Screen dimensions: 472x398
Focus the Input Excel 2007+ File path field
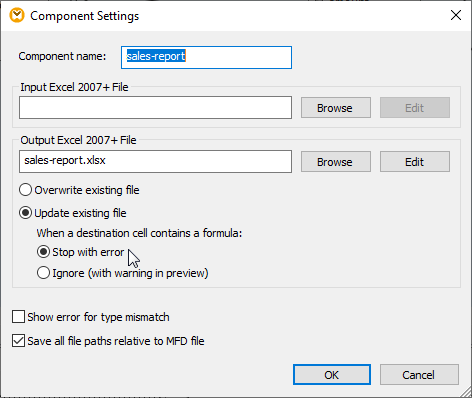point(155,108)
